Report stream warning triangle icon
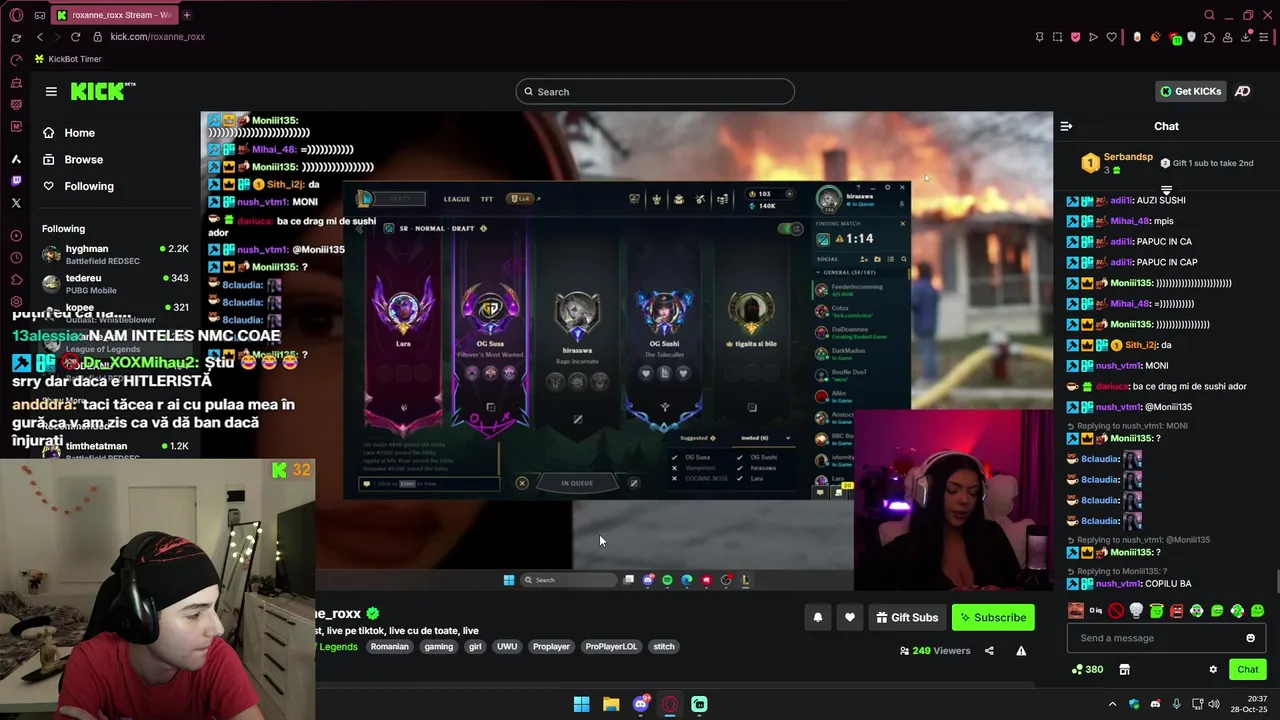 (1021, 651)
